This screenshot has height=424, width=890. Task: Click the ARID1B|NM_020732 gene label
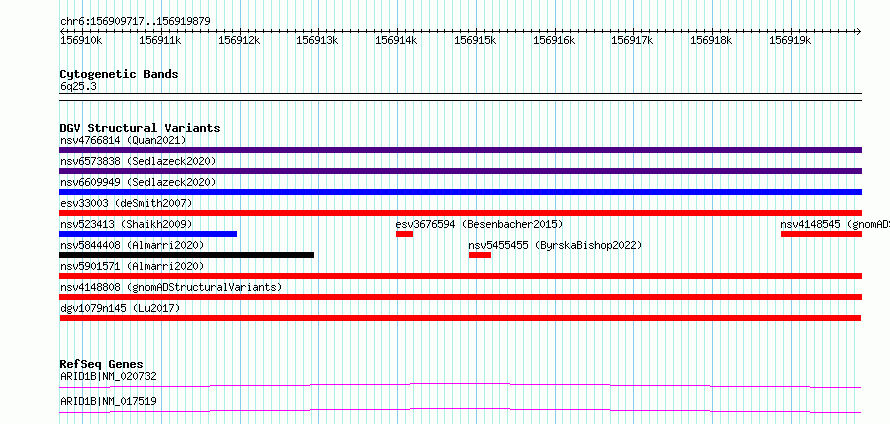tap(108, 376)
